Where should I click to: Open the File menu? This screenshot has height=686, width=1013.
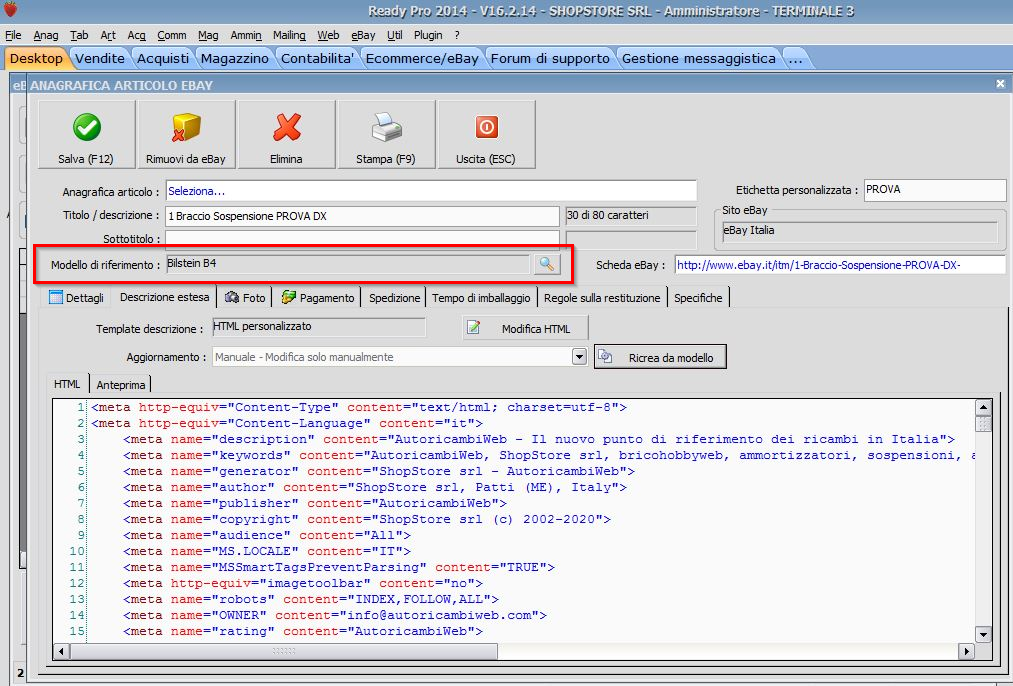pos(13,35)
